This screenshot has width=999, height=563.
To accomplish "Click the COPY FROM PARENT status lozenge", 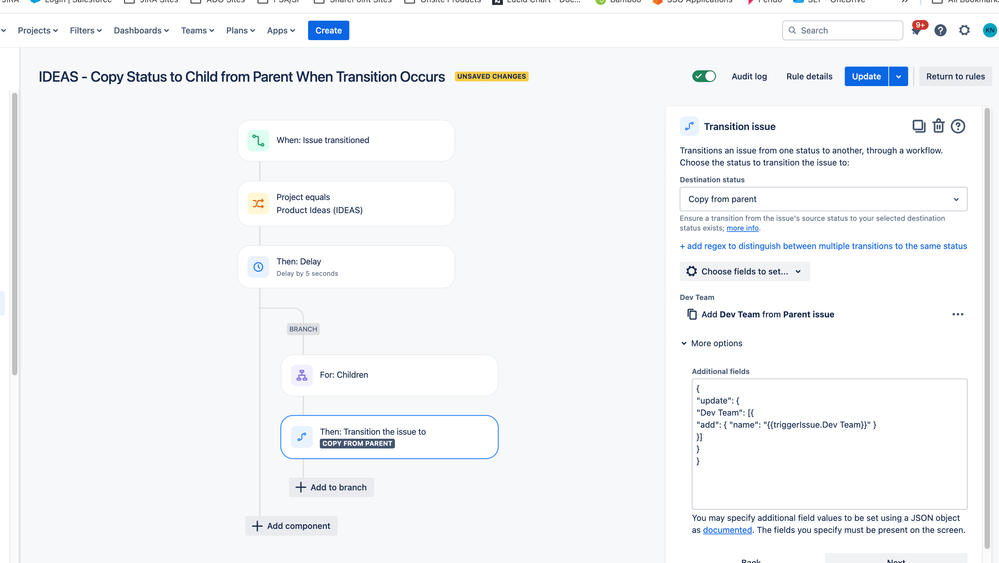I will [x=357, y=444].
